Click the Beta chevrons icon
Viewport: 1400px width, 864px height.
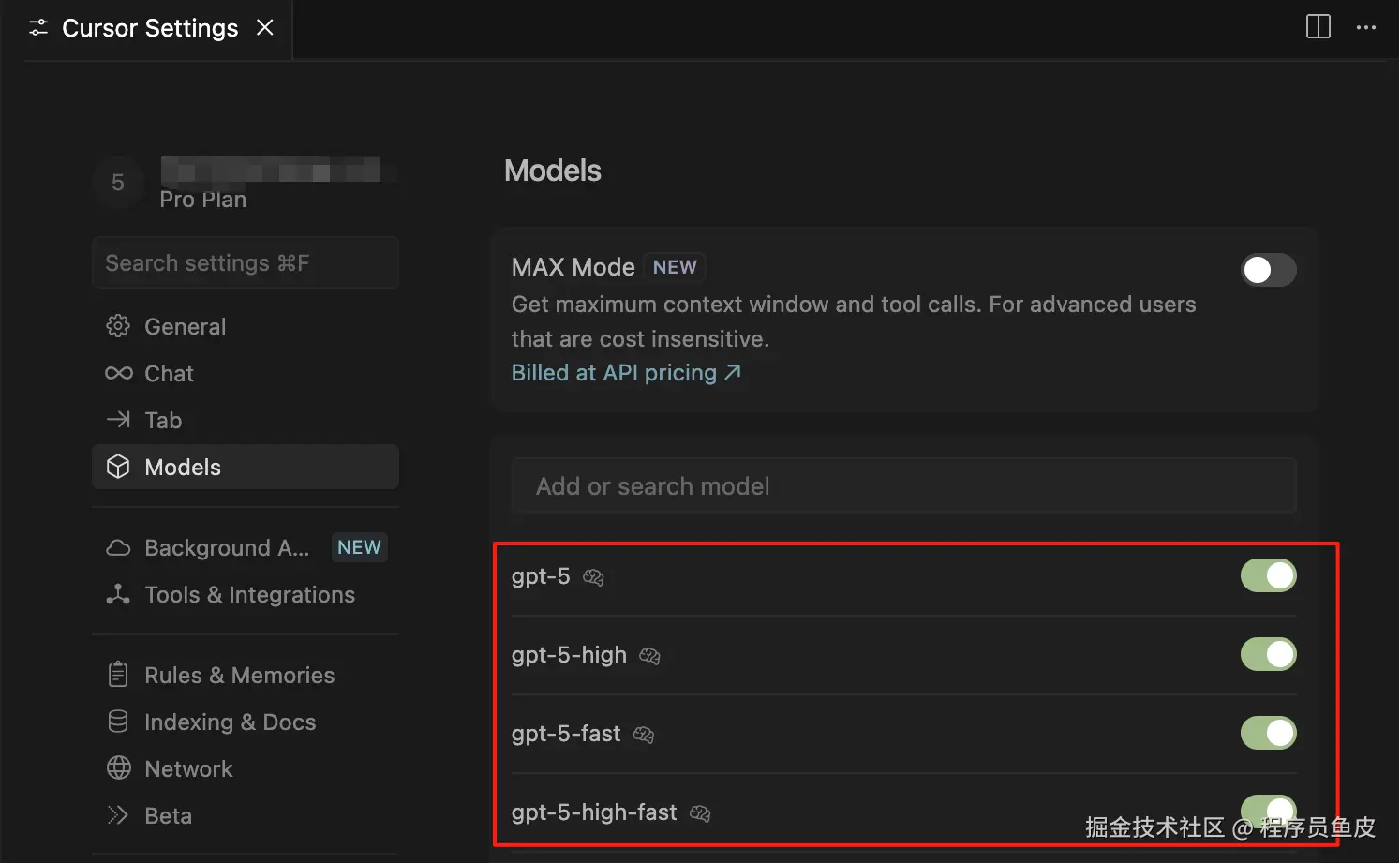point(117,815)
